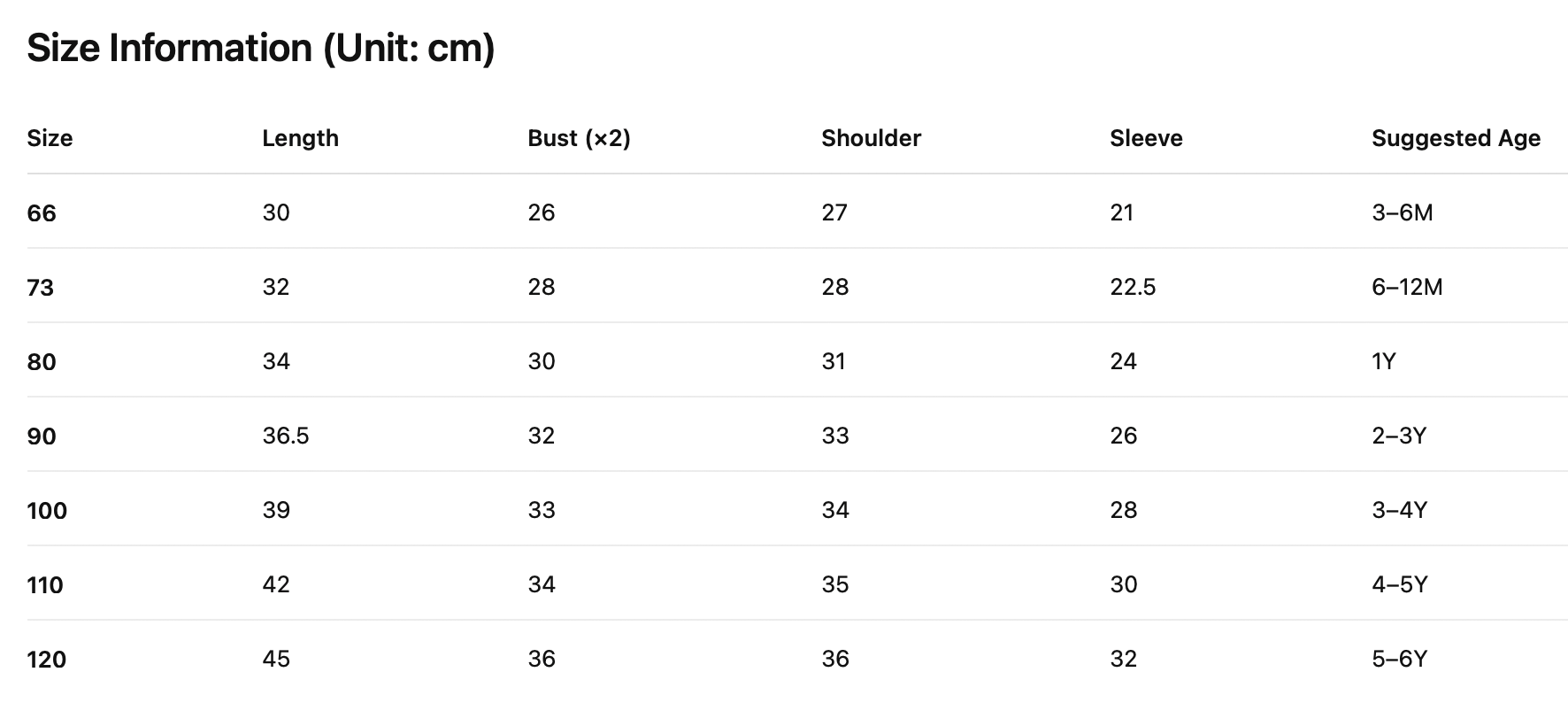Select the size 110 row label
Image resolution: width=1568 pixels, height=703 pixels.
45,585
